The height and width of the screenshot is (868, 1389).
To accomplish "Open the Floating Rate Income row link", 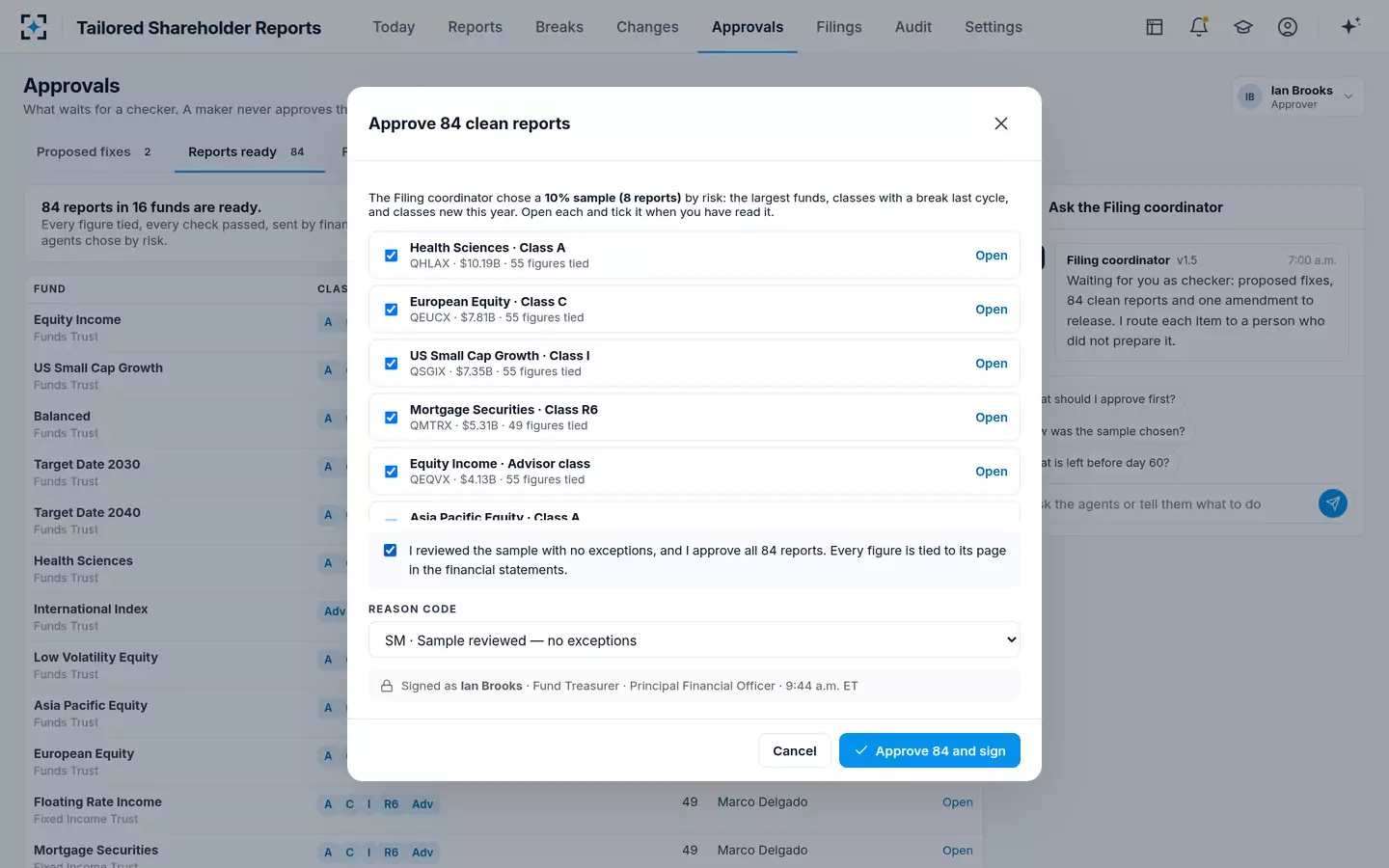I will [x=958, y=802].
